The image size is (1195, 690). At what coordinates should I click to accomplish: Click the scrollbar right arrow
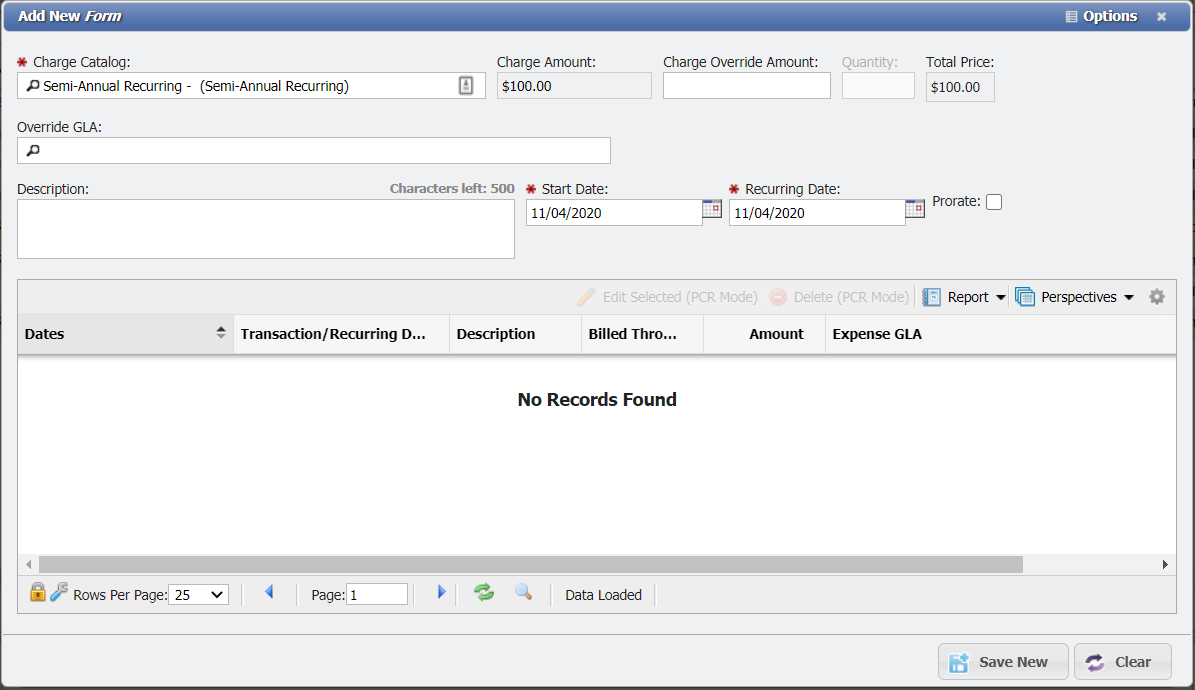[x=1165, y=564]
